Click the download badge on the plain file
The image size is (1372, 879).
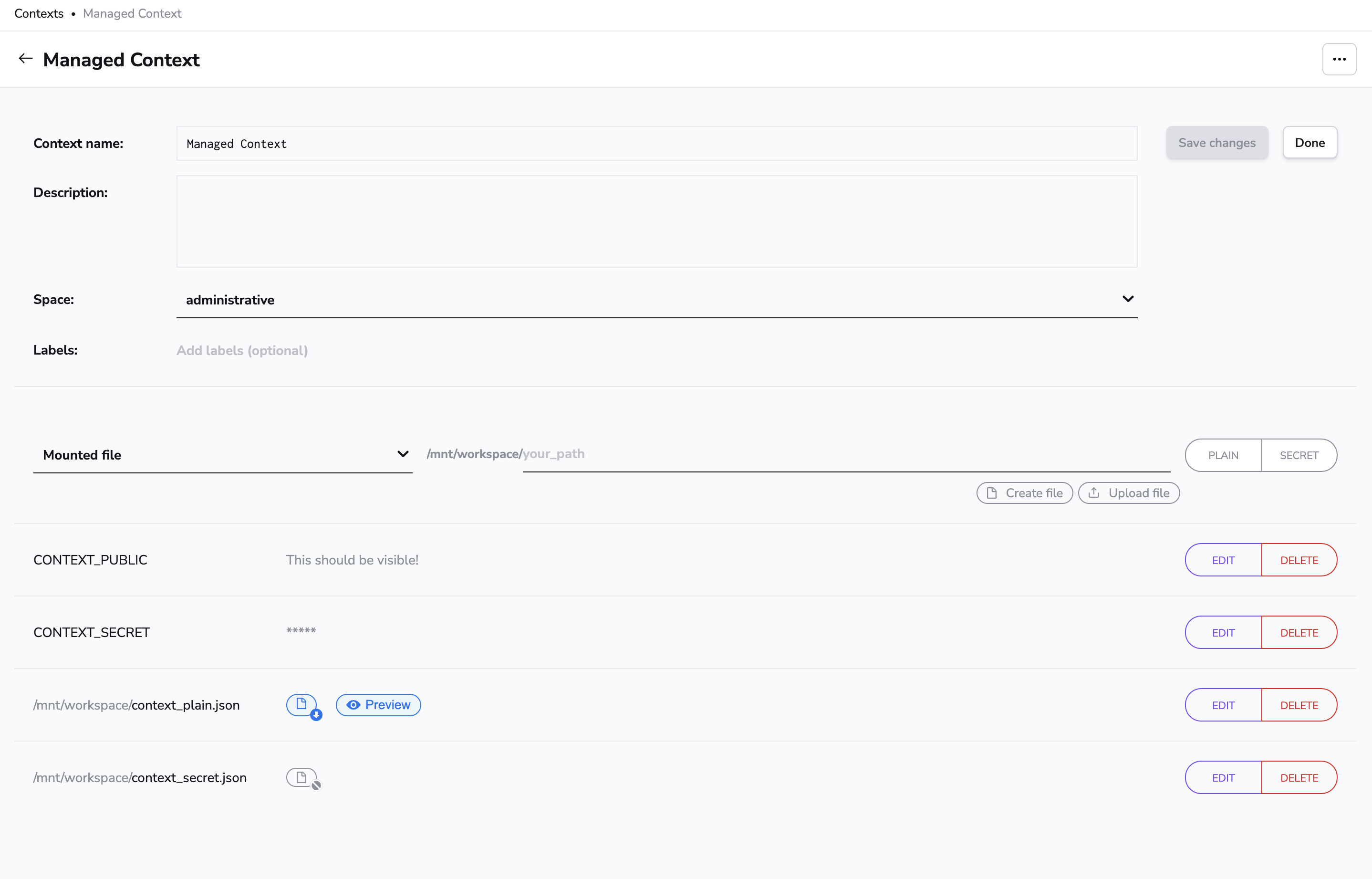click(x=316, y=713)
